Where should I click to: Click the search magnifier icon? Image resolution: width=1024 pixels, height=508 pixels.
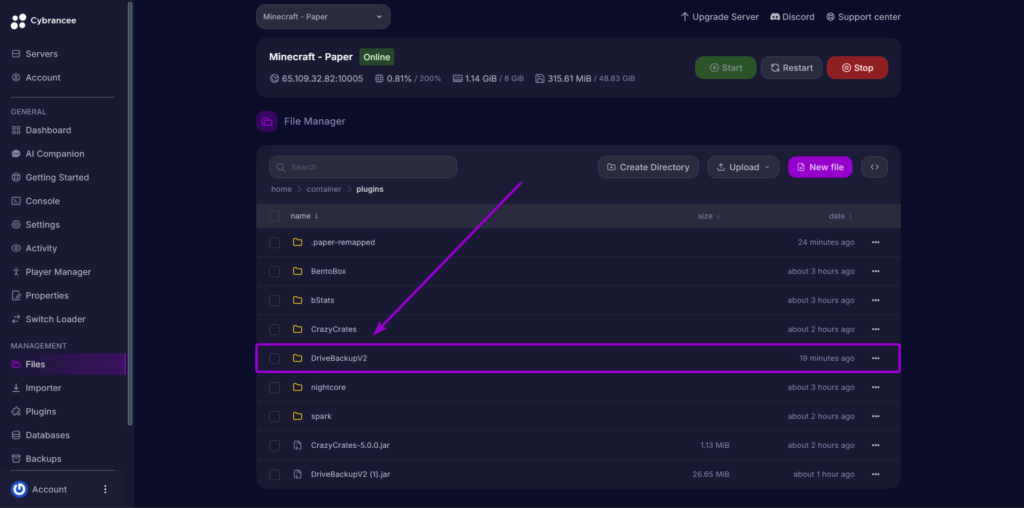click(281, 167)
